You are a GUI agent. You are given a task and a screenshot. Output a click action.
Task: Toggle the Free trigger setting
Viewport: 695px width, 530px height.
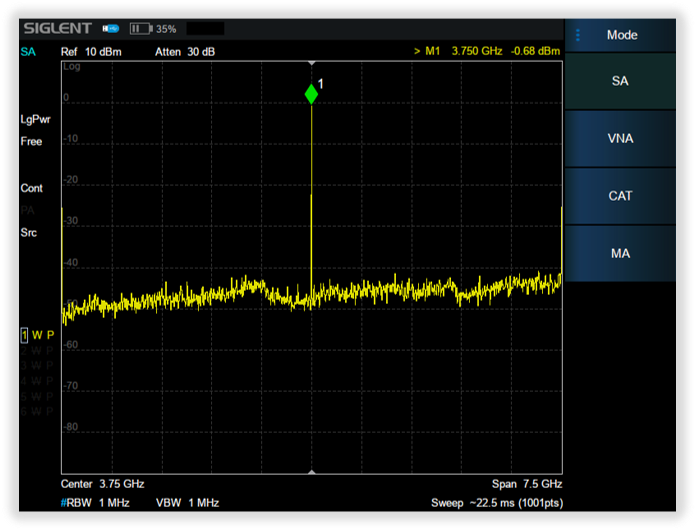(32, 142)
